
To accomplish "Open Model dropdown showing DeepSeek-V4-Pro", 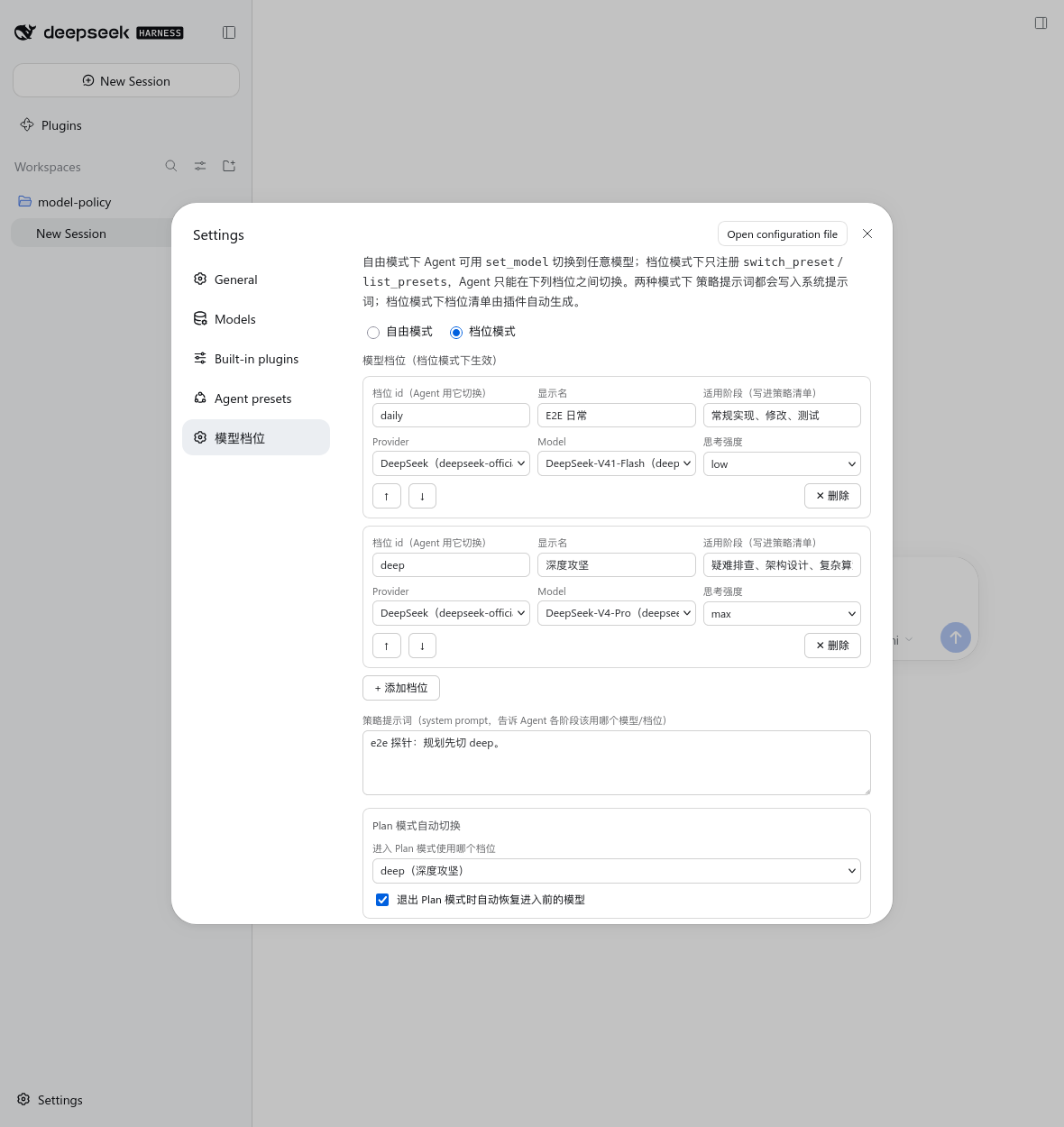I will 617,613.
